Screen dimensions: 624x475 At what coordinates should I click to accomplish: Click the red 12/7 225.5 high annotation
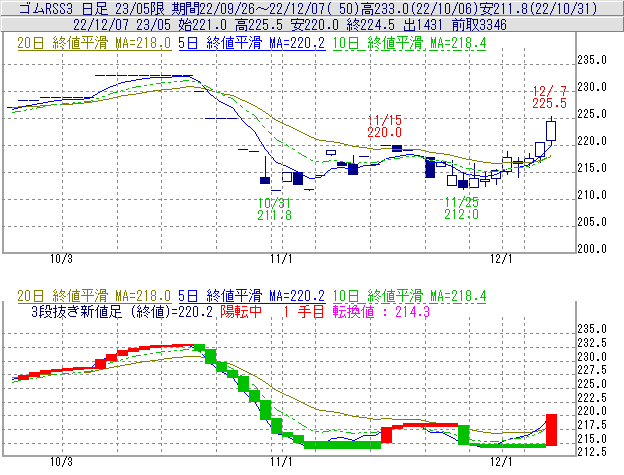[550, 97]
